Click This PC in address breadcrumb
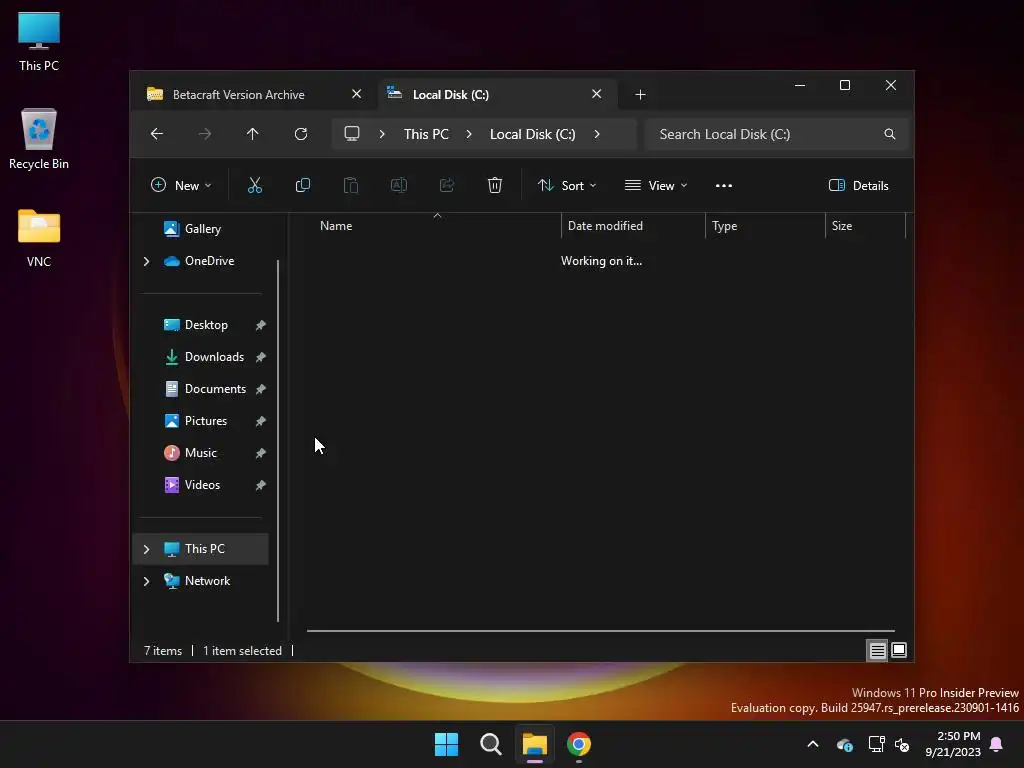The image size is (1024, 768). (426, 134)
